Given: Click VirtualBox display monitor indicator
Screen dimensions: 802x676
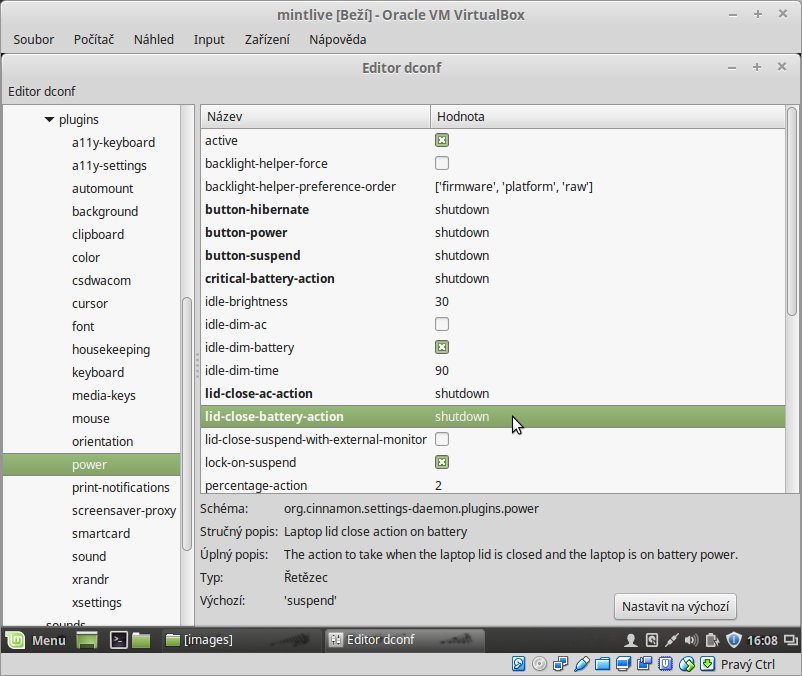Looking at the screenshot, I should 623,664.
